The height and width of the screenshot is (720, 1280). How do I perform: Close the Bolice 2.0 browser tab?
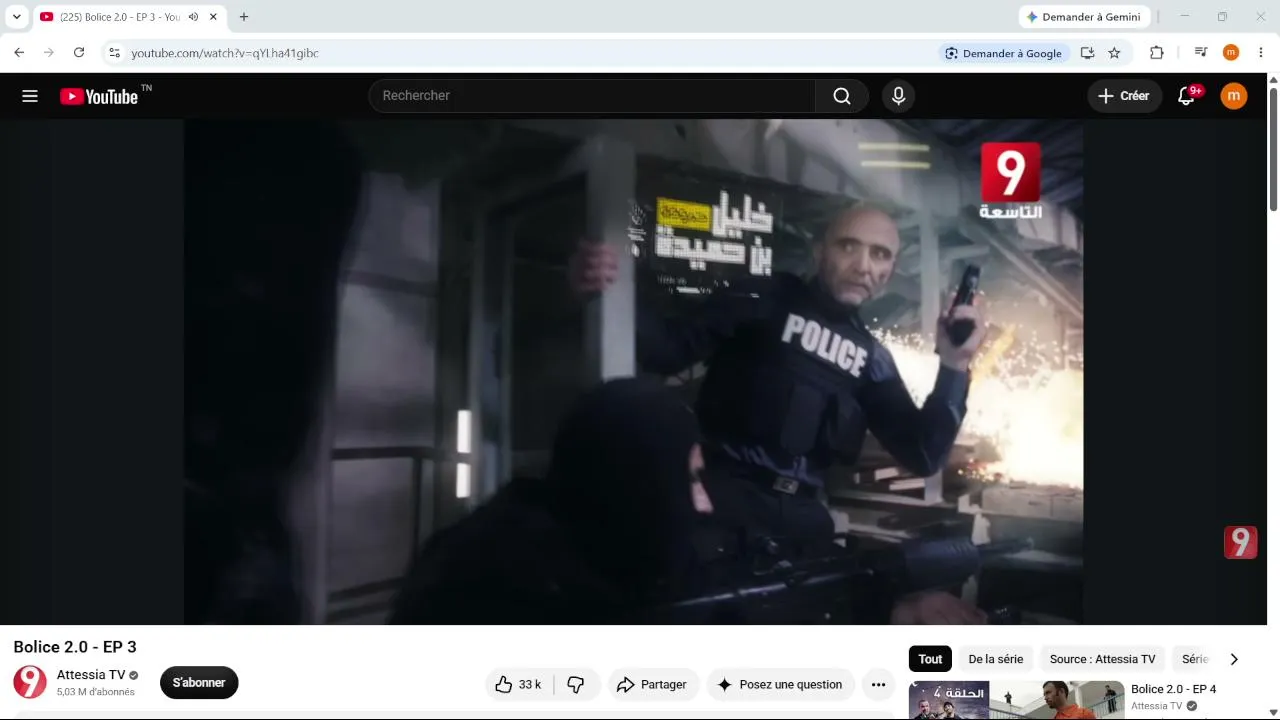[x=213, y=17]
